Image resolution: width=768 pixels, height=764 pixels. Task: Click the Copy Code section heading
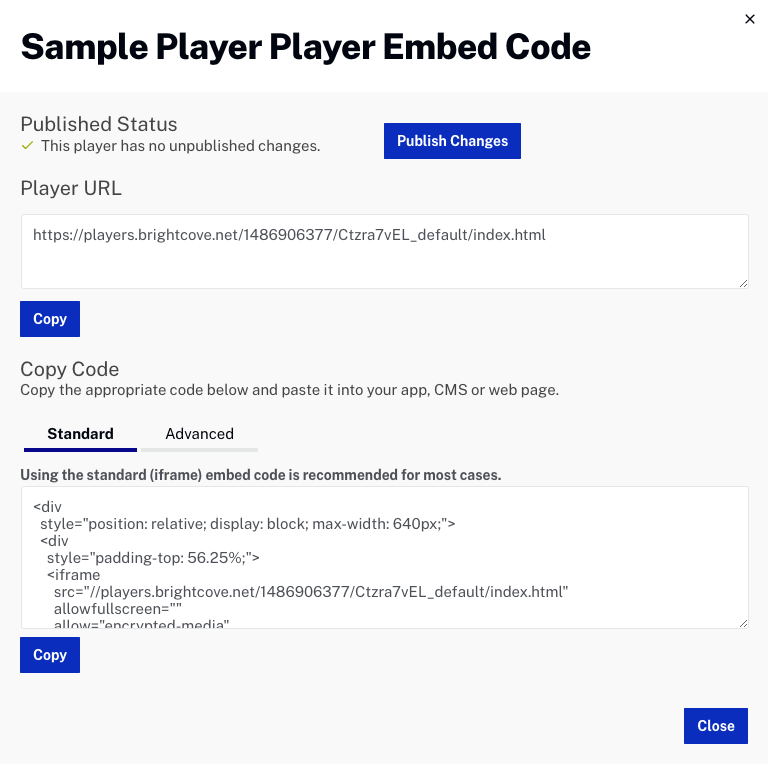pos(70,368)
